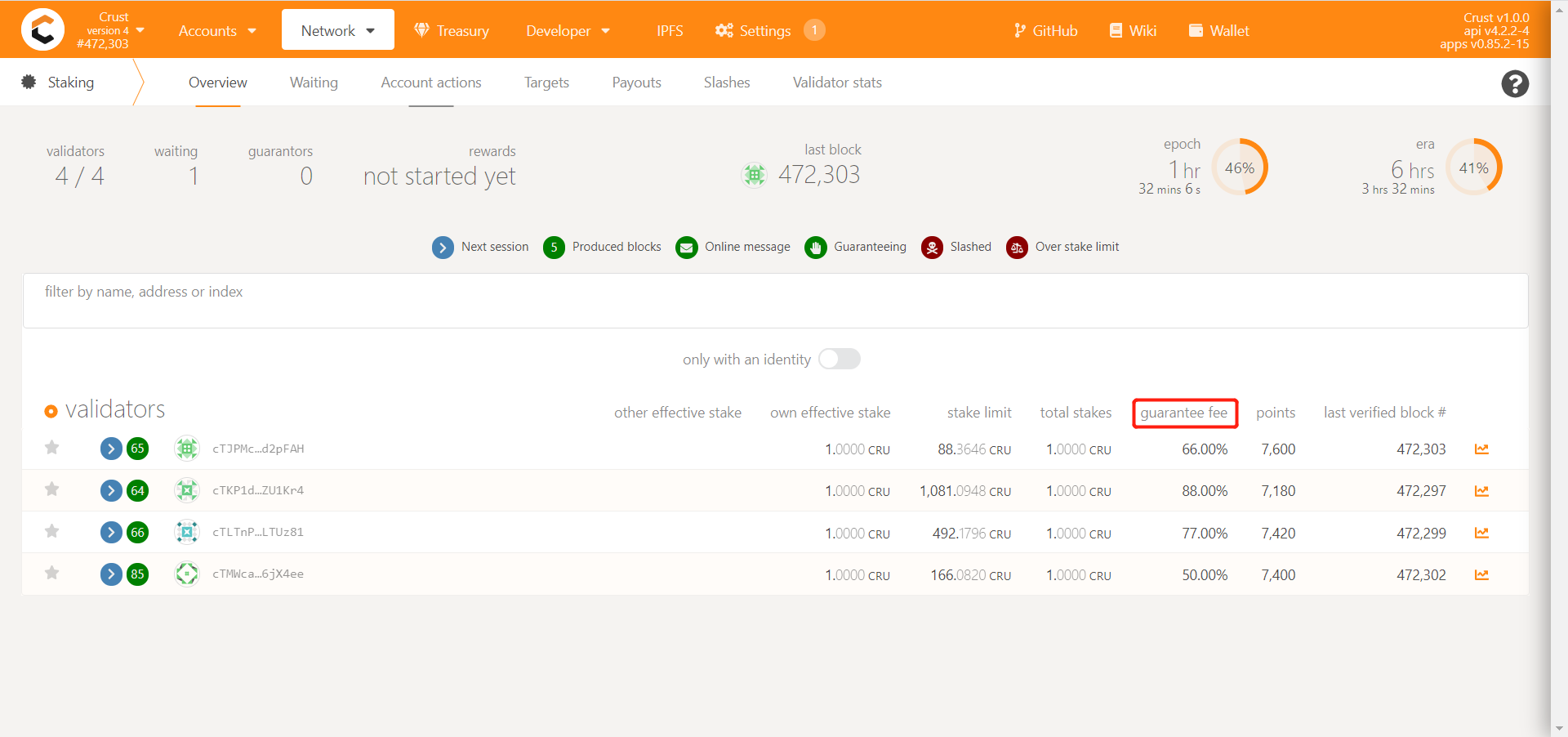
Task: Favorite validator cTJPMc...d2pFAH with star
Action: coord(52,448)
